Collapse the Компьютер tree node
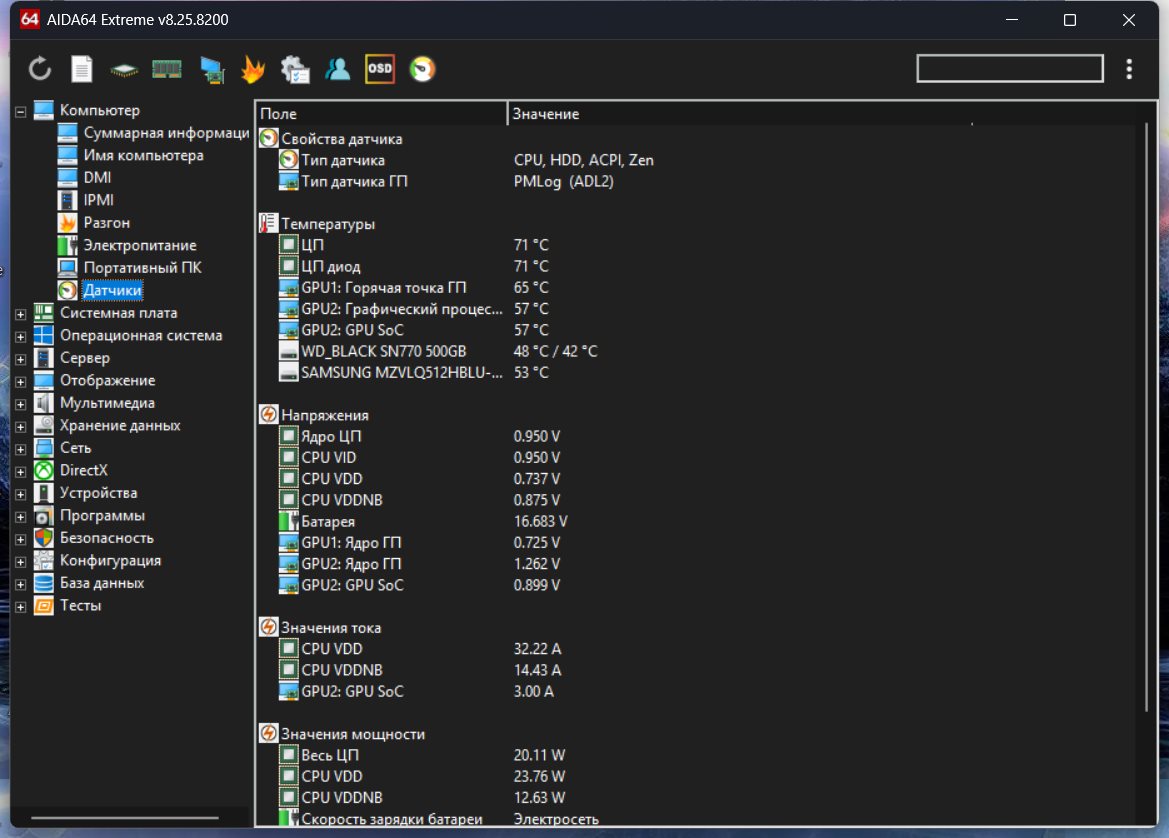The height and width of the screenshot is (838, 1169). 21,111
